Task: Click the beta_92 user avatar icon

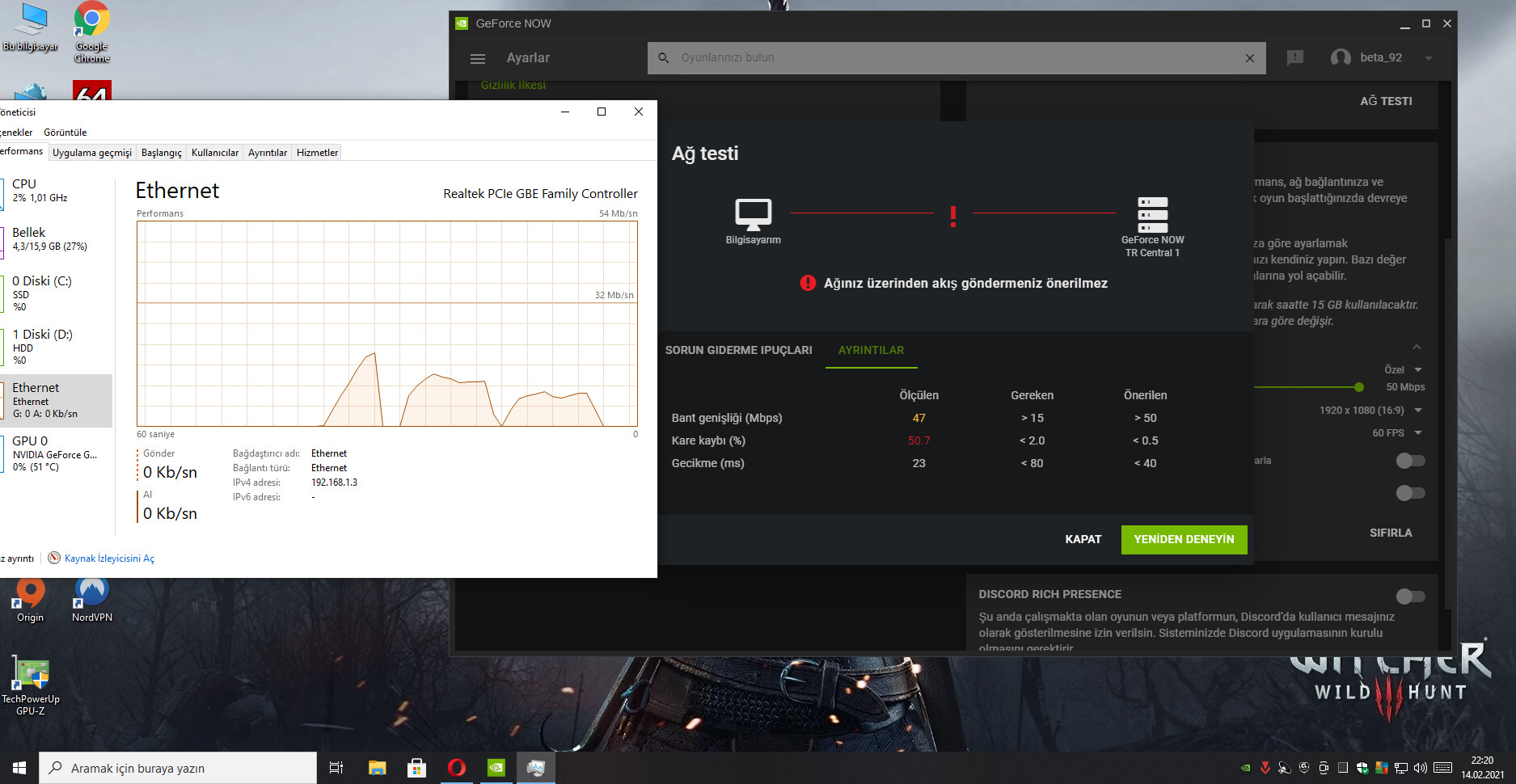Action: coord(1341,57)
